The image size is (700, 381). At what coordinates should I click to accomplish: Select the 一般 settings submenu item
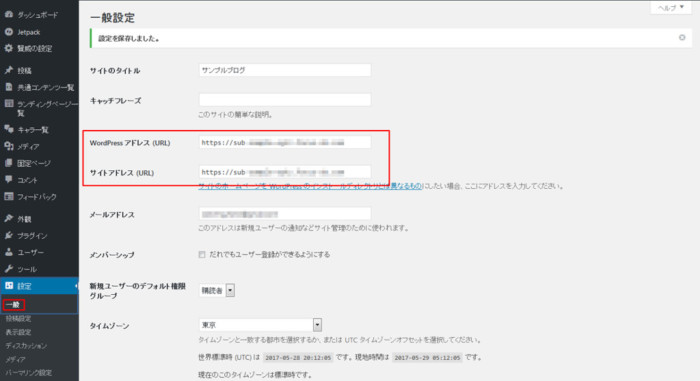click(x=13, y=305)
